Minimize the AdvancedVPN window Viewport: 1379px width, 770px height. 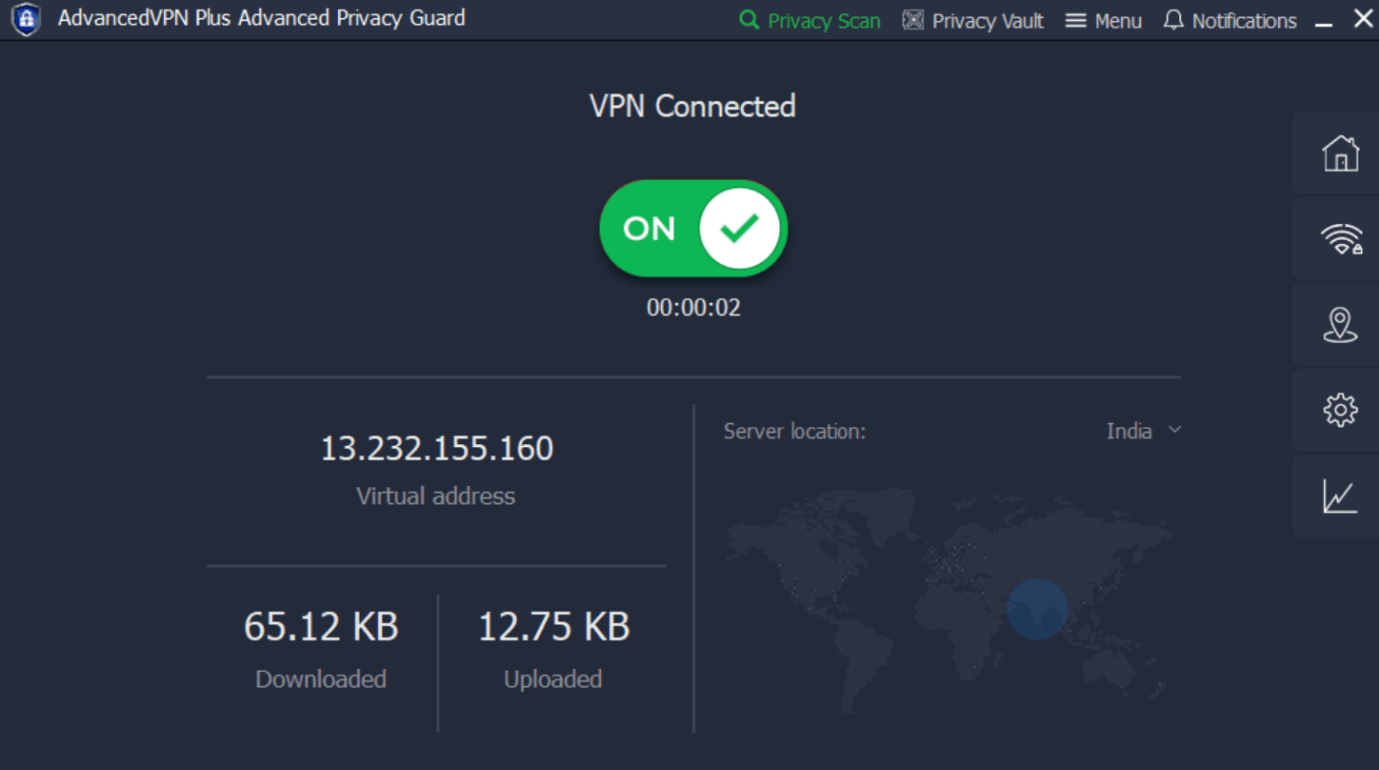1324,22
